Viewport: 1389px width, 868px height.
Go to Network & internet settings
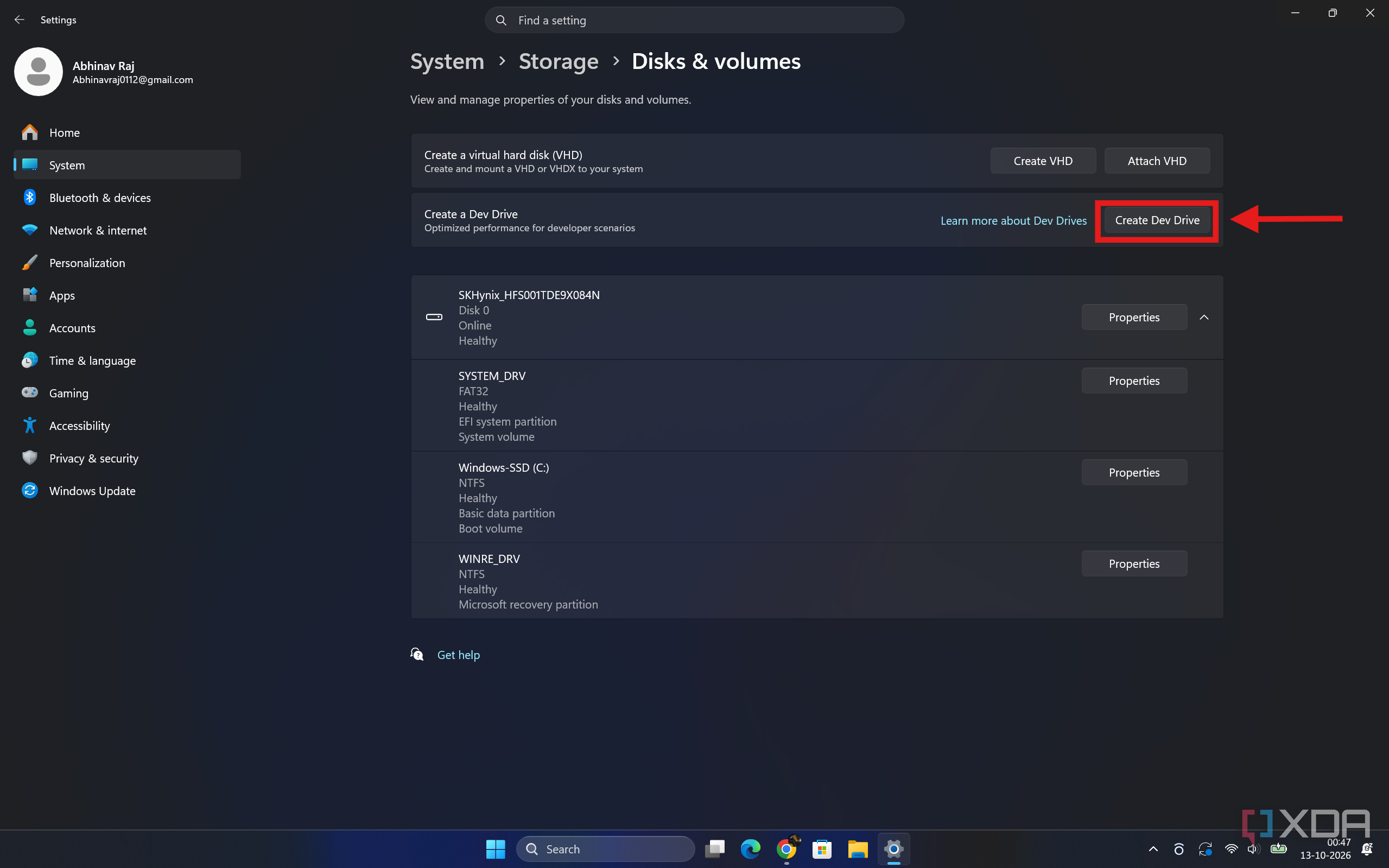(x=128, y=230)
